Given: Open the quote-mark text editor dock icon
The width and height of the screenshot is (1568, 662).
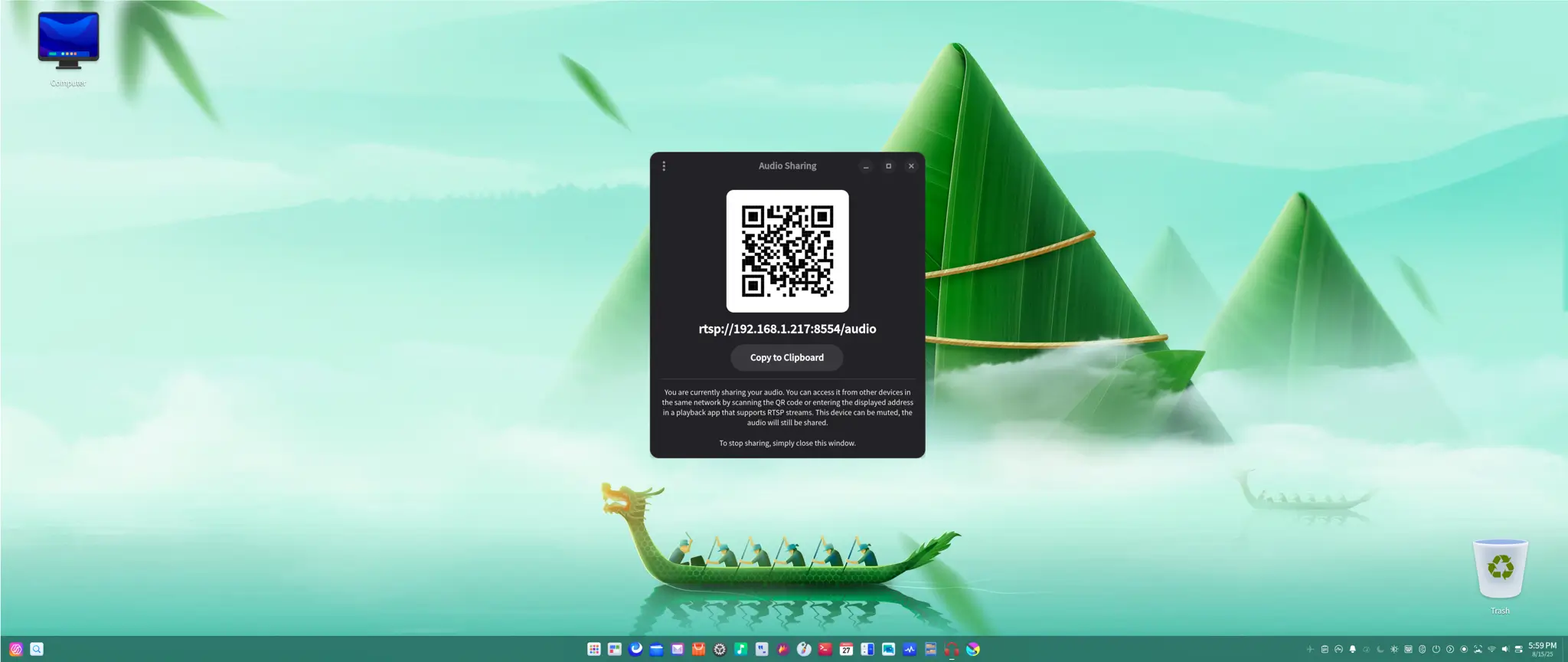Looking at the screenshot, I should [x=762, y=649].
